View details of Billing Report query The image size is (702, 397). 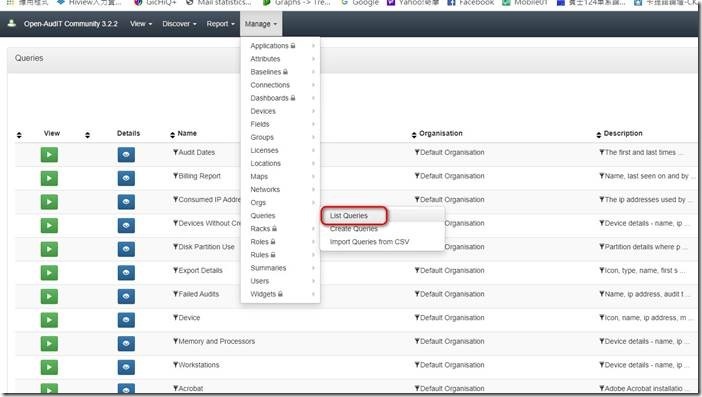point(126,178)
